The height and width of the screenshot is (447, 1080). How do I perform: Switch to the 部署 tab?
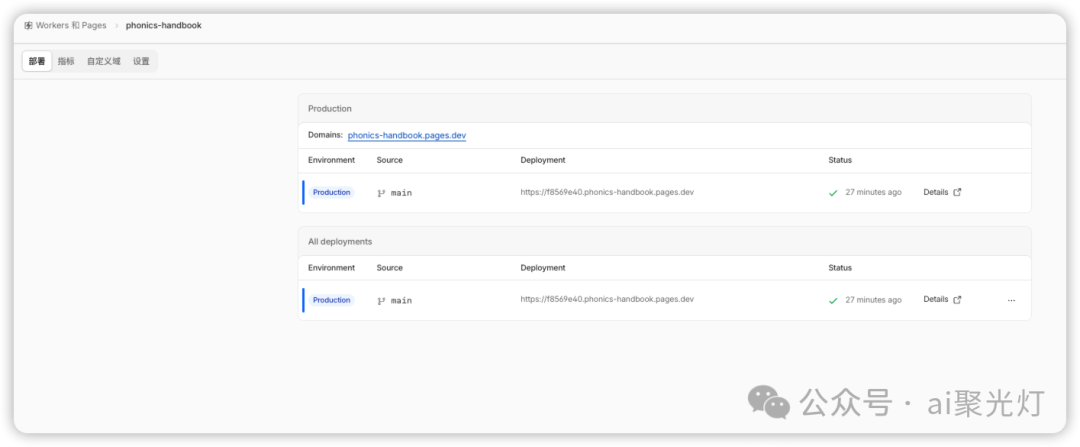point(37,61)
